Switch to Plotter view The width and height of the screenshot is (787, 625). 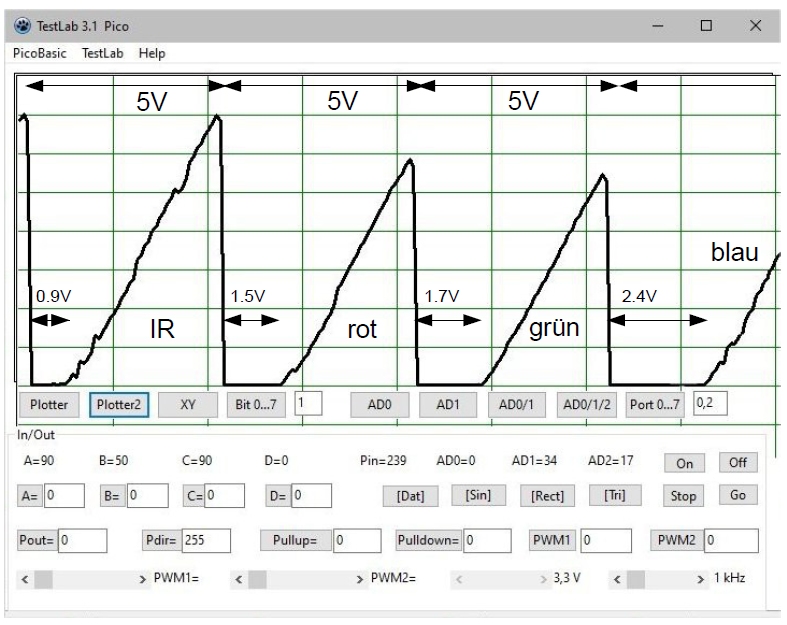[48, 404]
